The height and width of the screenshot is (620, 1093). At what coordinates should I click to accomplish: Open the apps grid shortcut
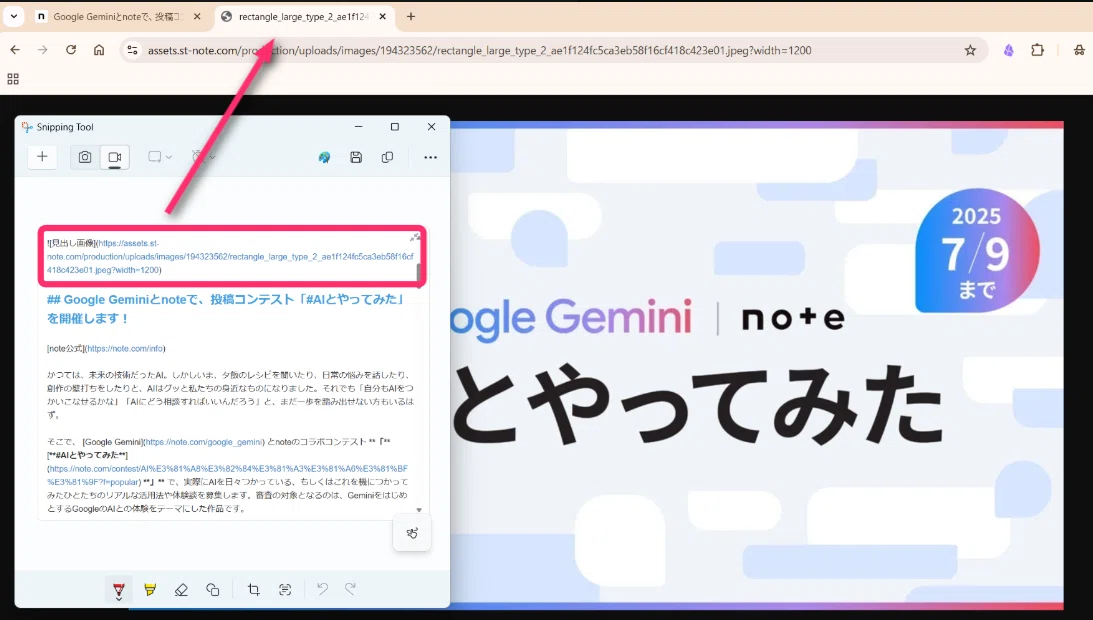click(13, 79)
